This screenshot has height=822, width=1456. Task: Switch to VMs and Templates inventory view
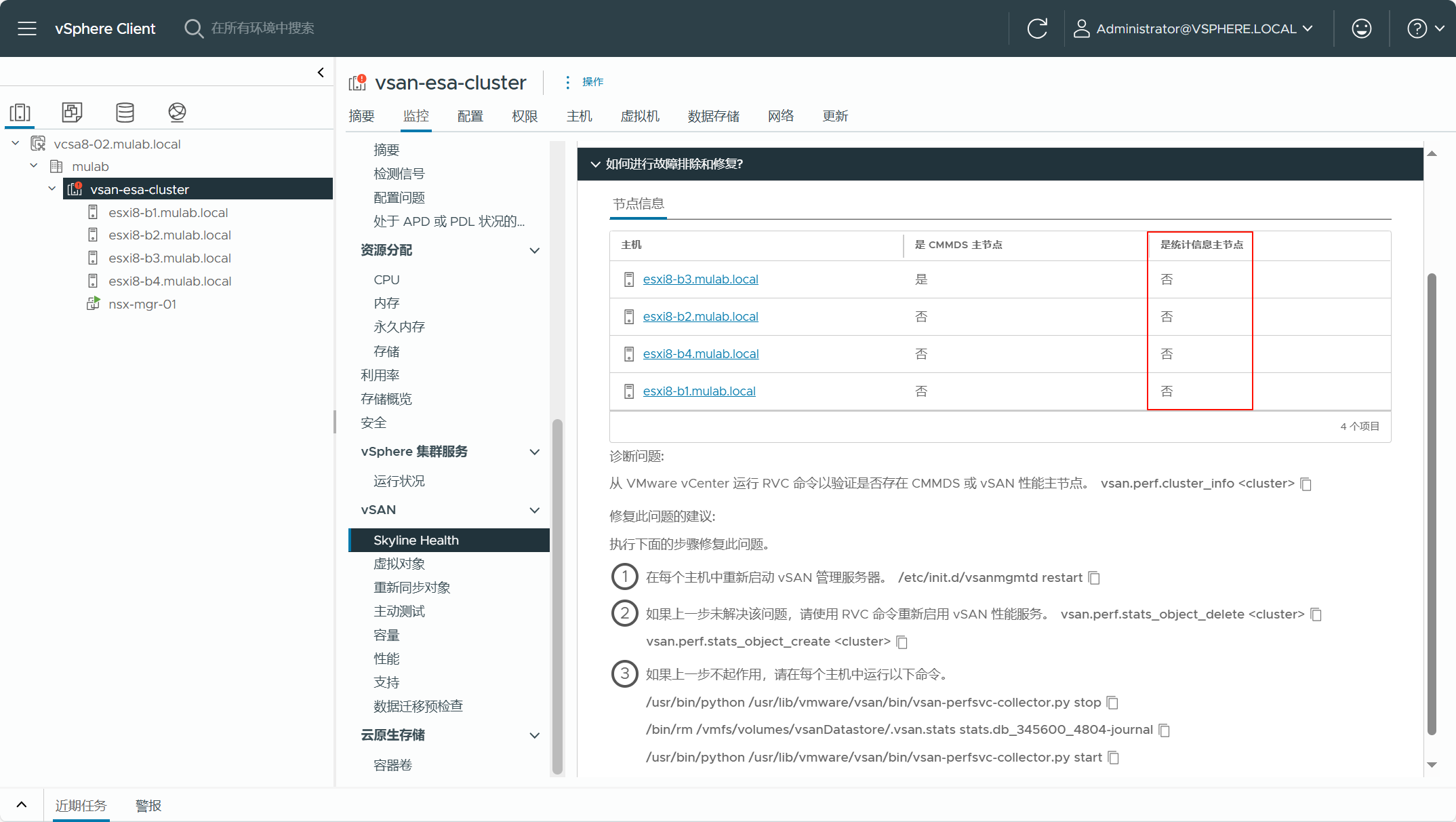click(x=72, y=113)
